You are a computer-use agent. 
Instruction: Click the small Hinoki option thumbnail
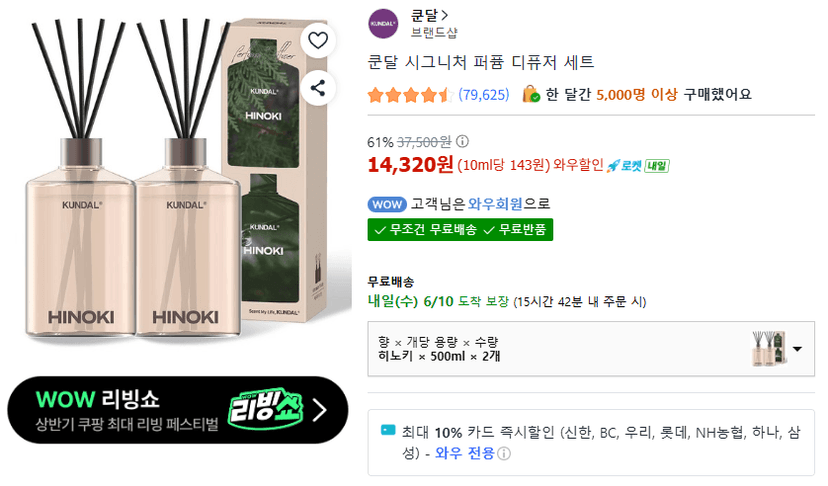coord(769,349)
